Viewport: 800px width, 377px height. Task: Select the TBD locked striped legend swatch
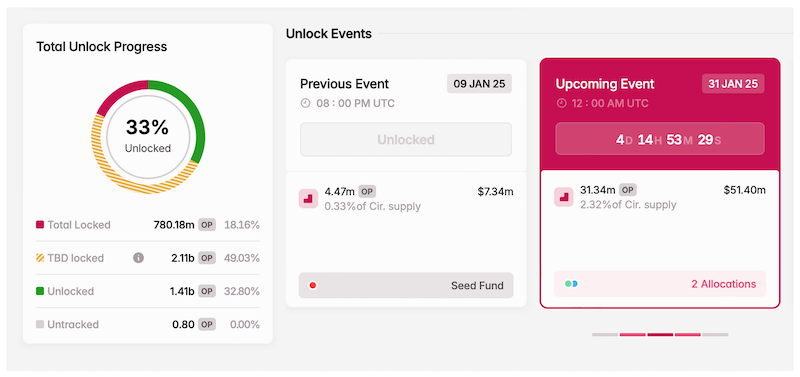[40, 258]
